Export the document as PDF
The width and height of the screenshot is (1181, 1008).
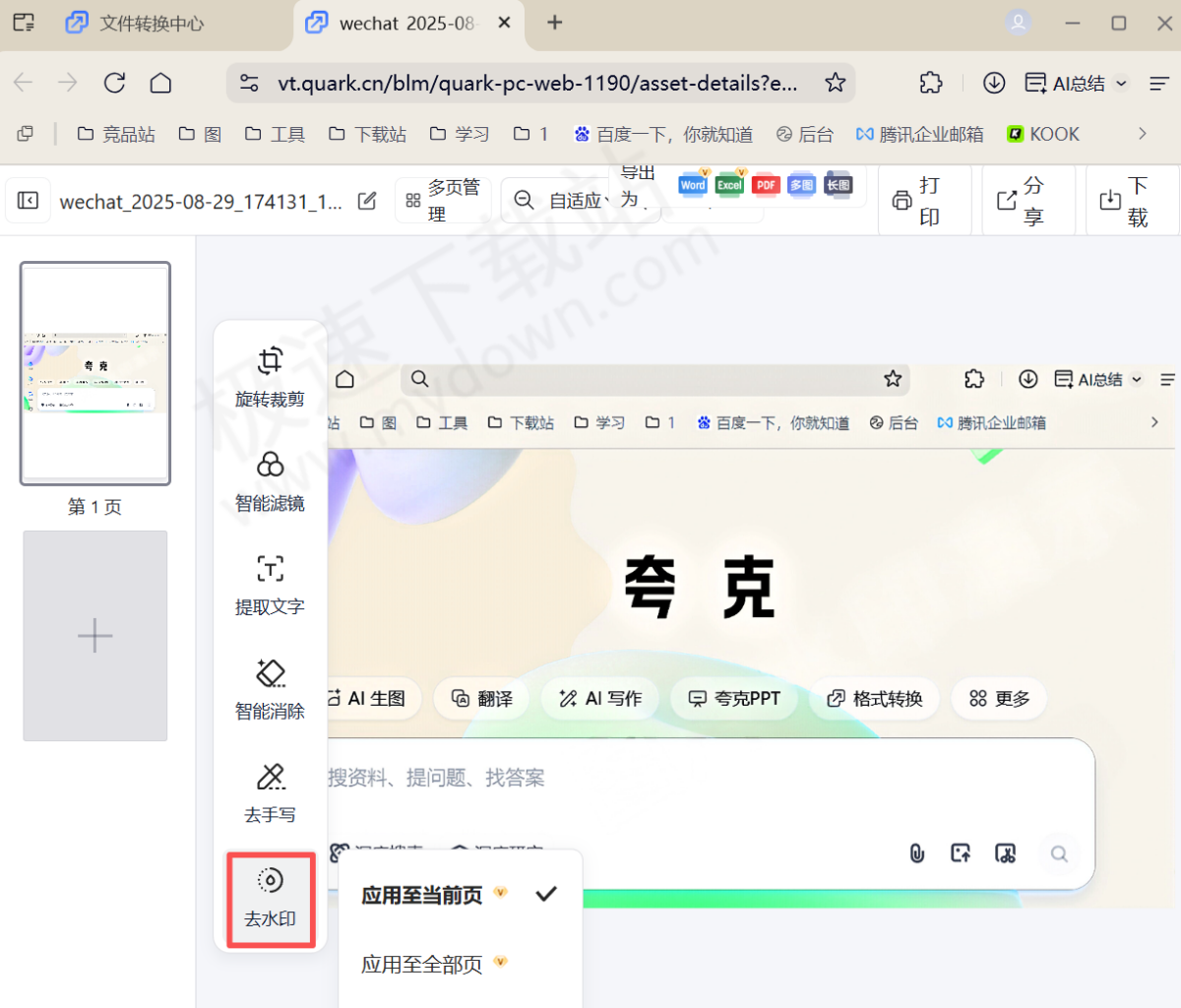click(x=766, y=184)
